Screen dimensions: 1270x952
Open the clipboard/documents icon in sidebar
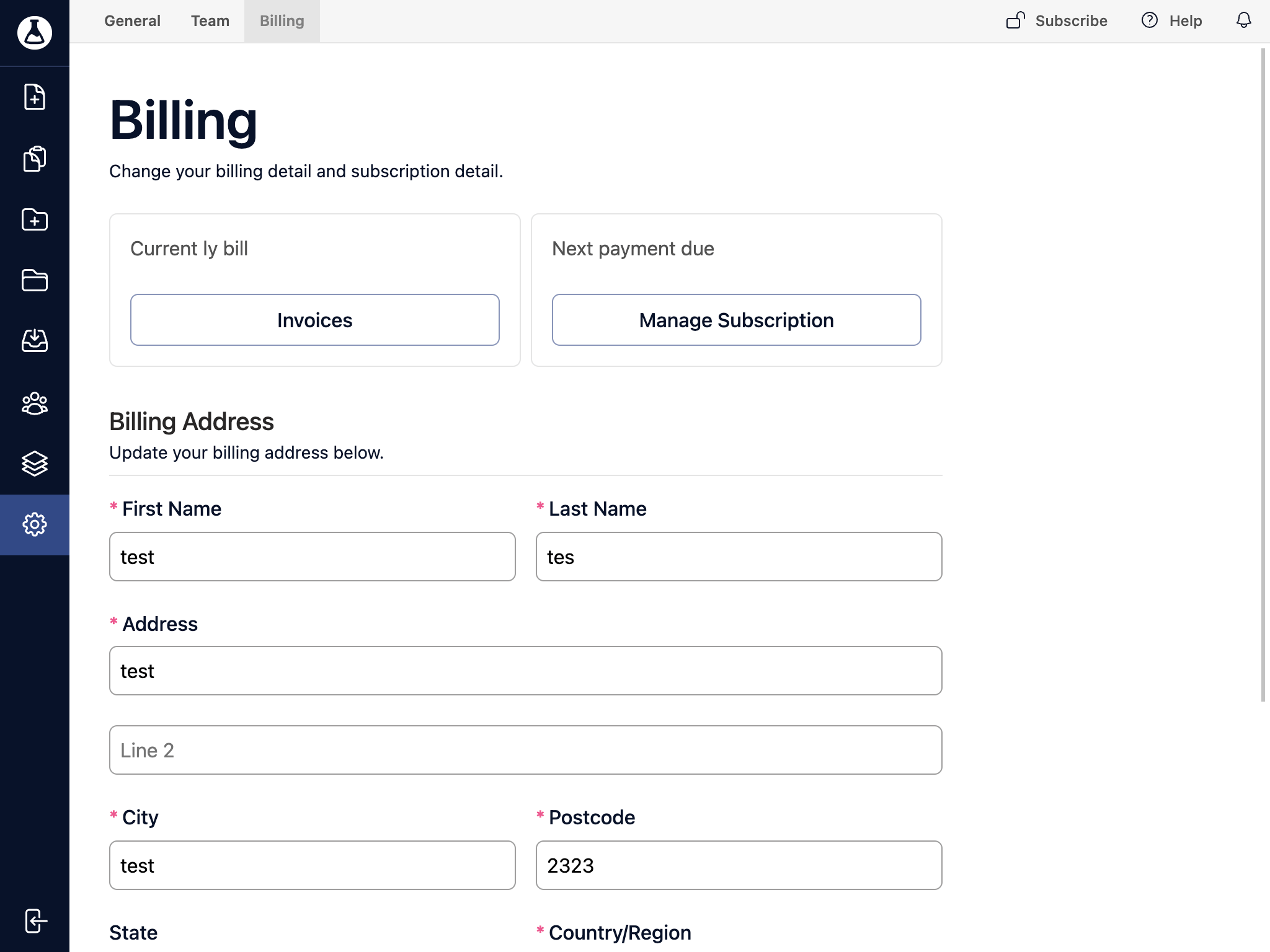(35, 159)
